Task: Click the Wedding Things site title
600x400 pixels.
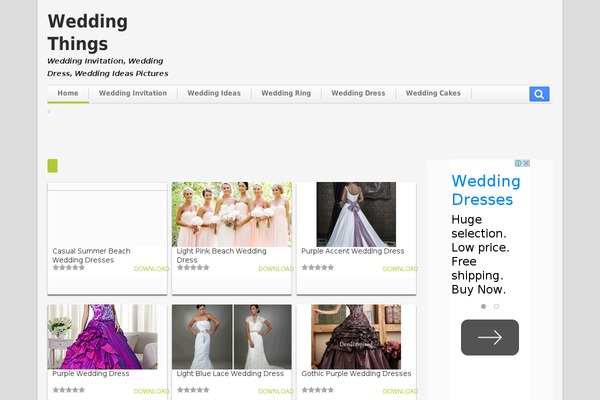Action: (x=88, y=32)
